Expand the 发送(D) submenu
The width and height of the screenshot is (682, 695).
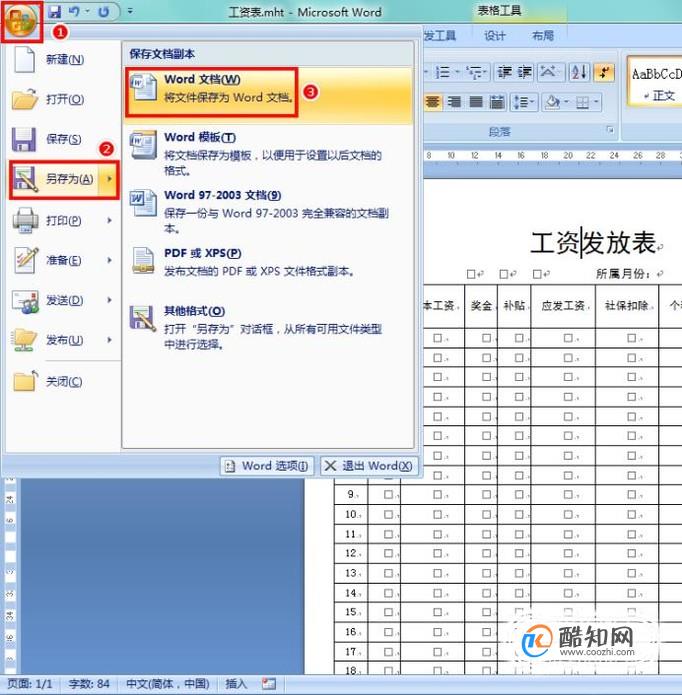(63, 300)
